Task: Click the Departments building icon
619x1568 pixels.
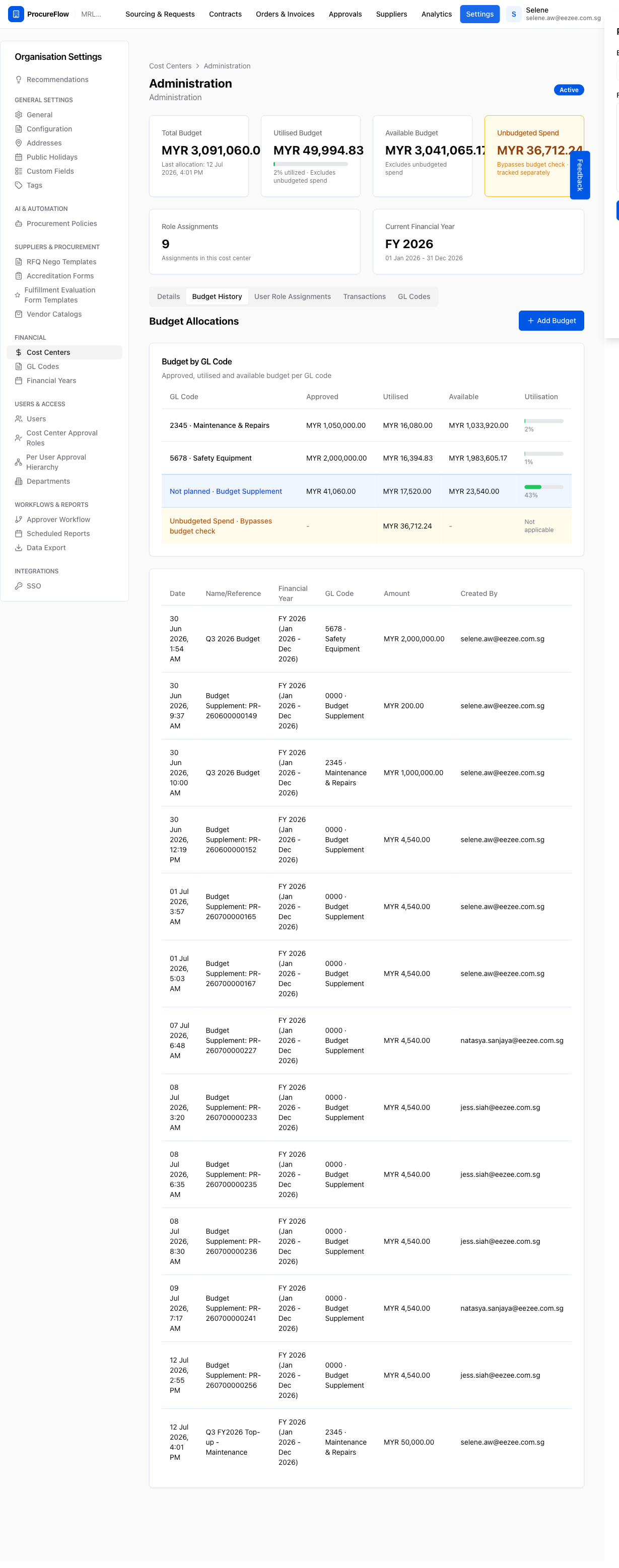Action: coord(19,482)
